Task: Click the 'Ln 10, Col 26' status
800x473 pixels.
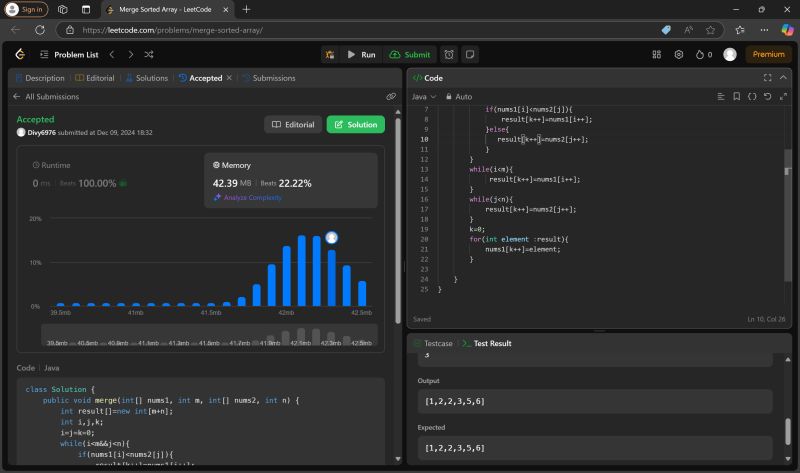Action: 766,319
